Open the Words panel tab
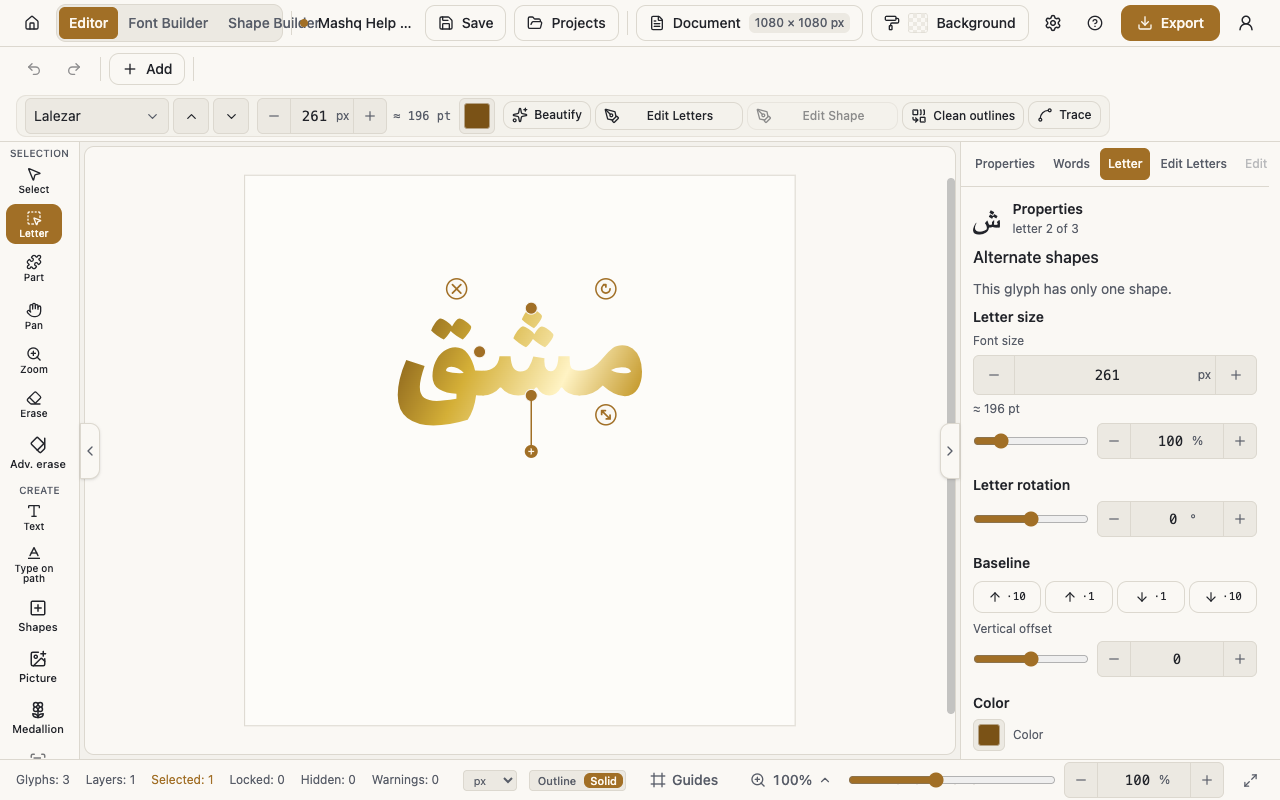 point(1071,164)
